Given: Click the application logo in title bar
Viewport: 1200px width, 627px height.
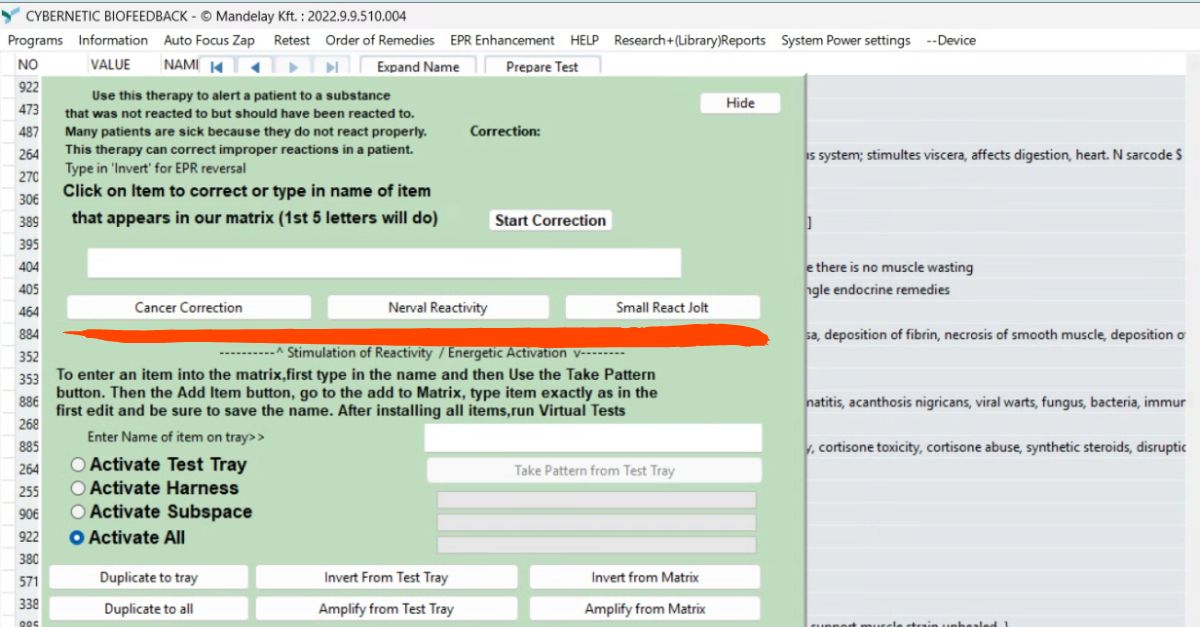Looking at the screenshot, I should point(11,16).
